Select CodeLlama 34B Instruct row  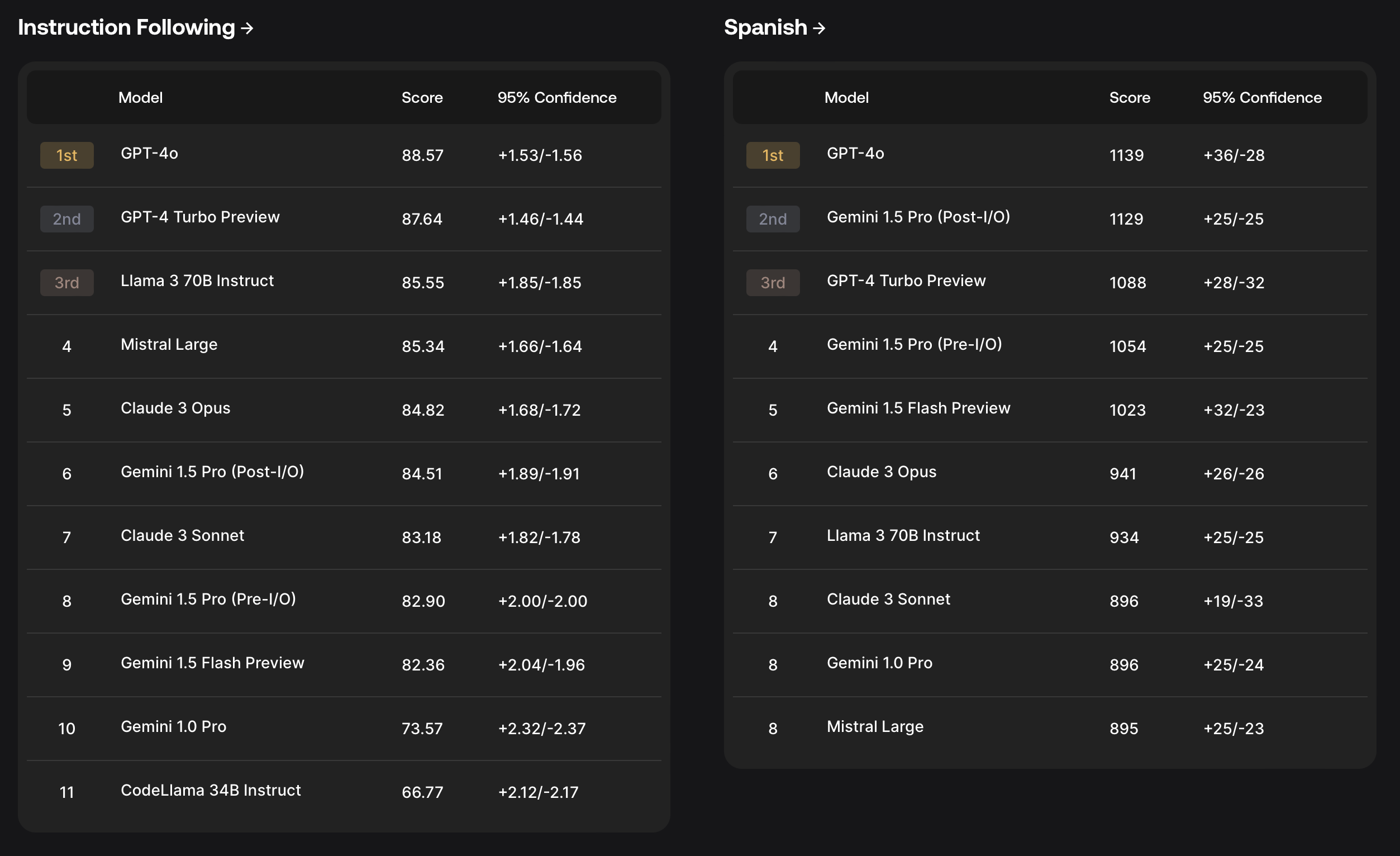click(x=210, y=790)
